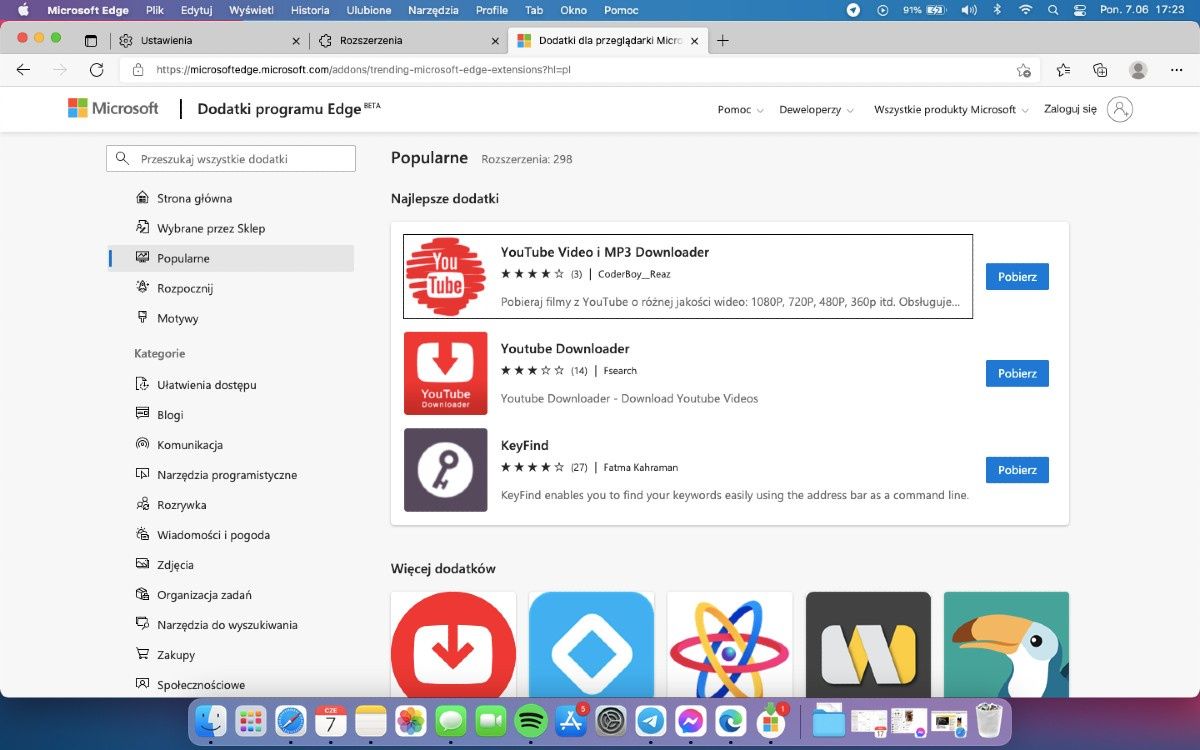
Task: Add page to favorites star icon
Action: click(1024, 70)
